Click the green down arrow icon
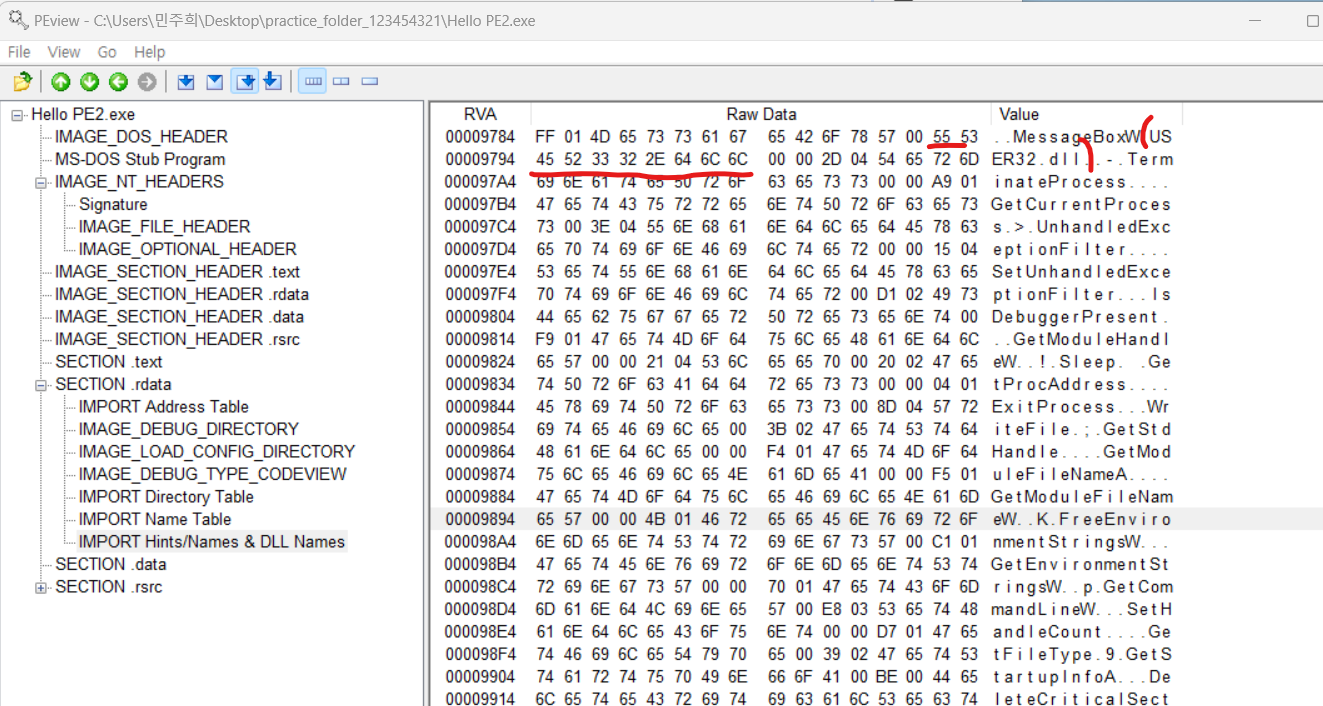This screenshot has width=1323, height=706. [90, 82]
